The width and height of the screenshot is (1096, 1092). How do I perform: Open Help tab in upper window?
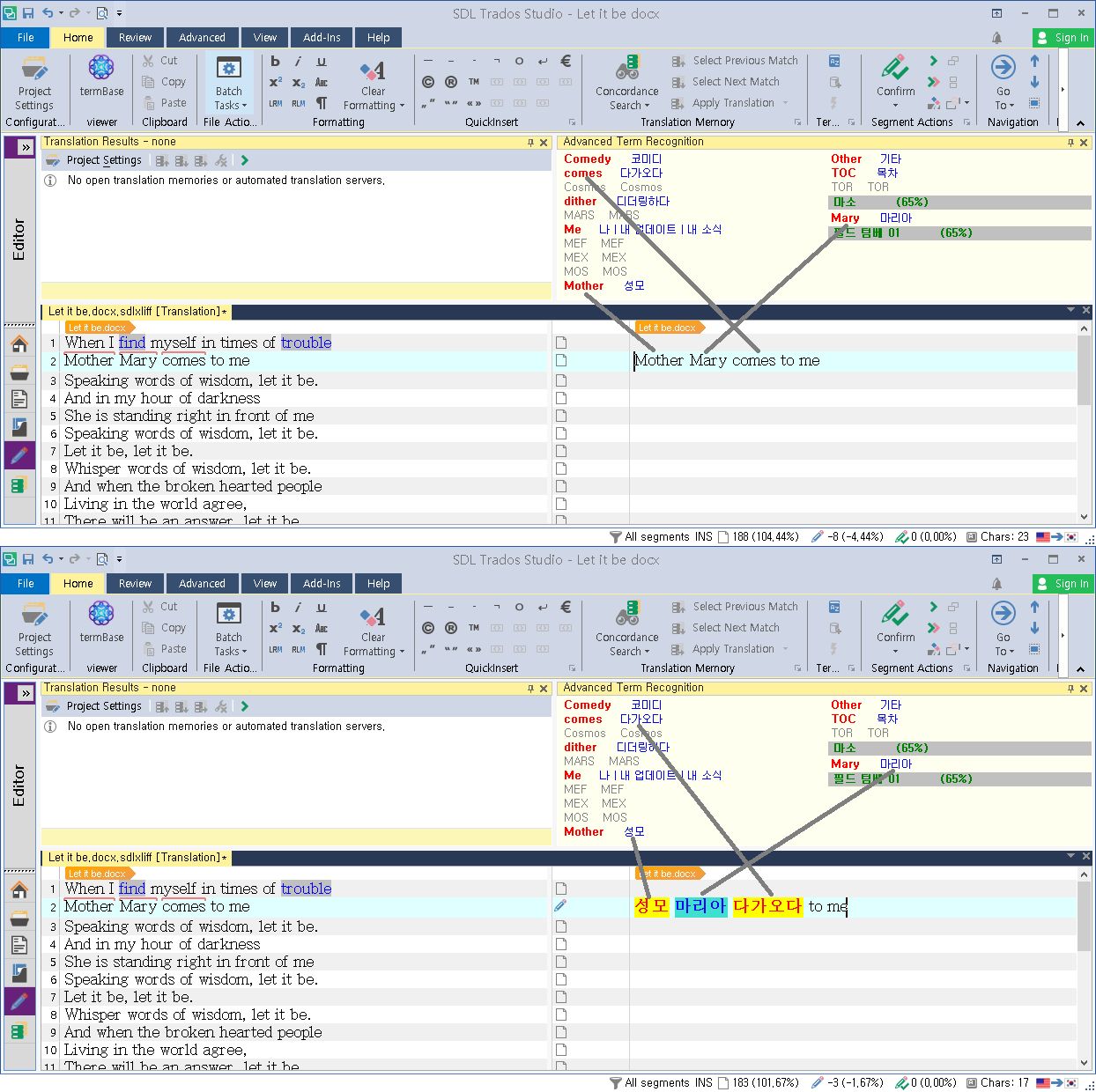pyautogui.click(x=378, y=38)
